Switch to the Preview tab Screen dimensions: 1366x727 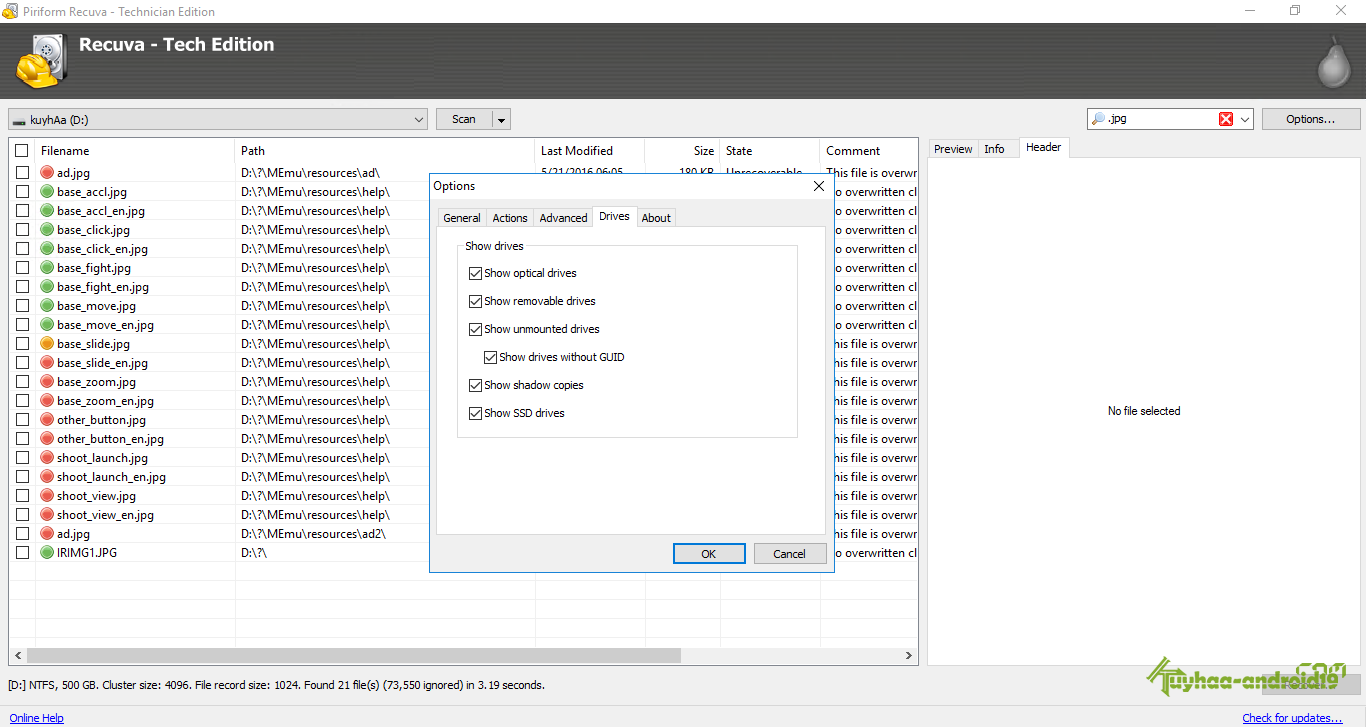click(953, 149)
